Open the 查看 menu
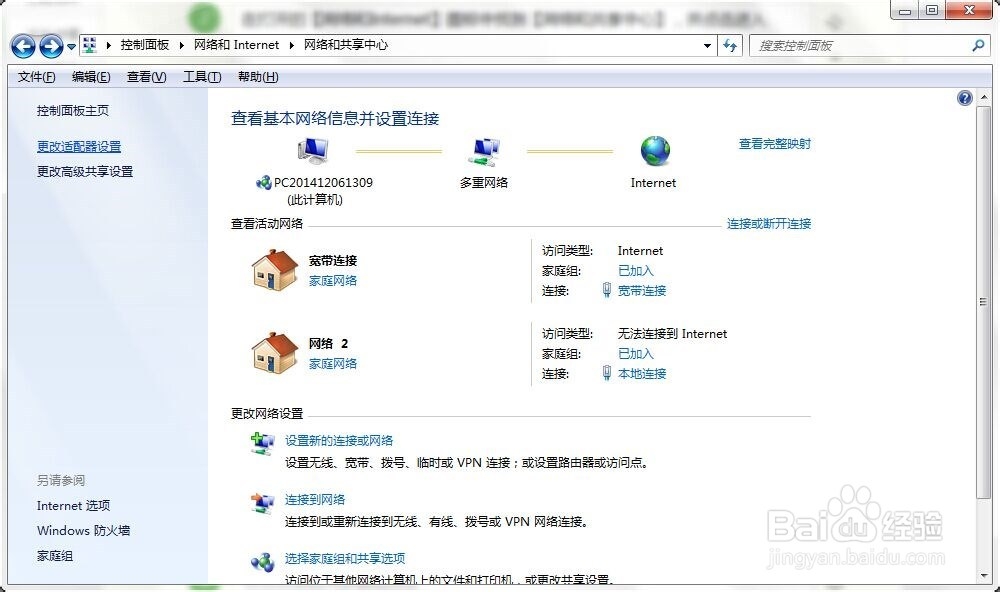The width and height of the screenshot is (1000, 592). 145,76
